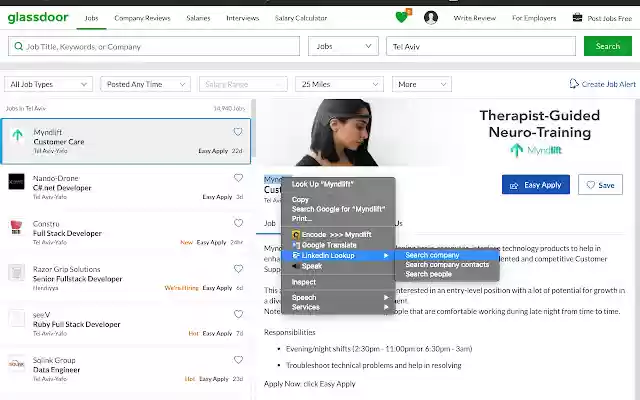Click the green Search button
This screenshot has height=400, width=640.
[x=608, y=46]
